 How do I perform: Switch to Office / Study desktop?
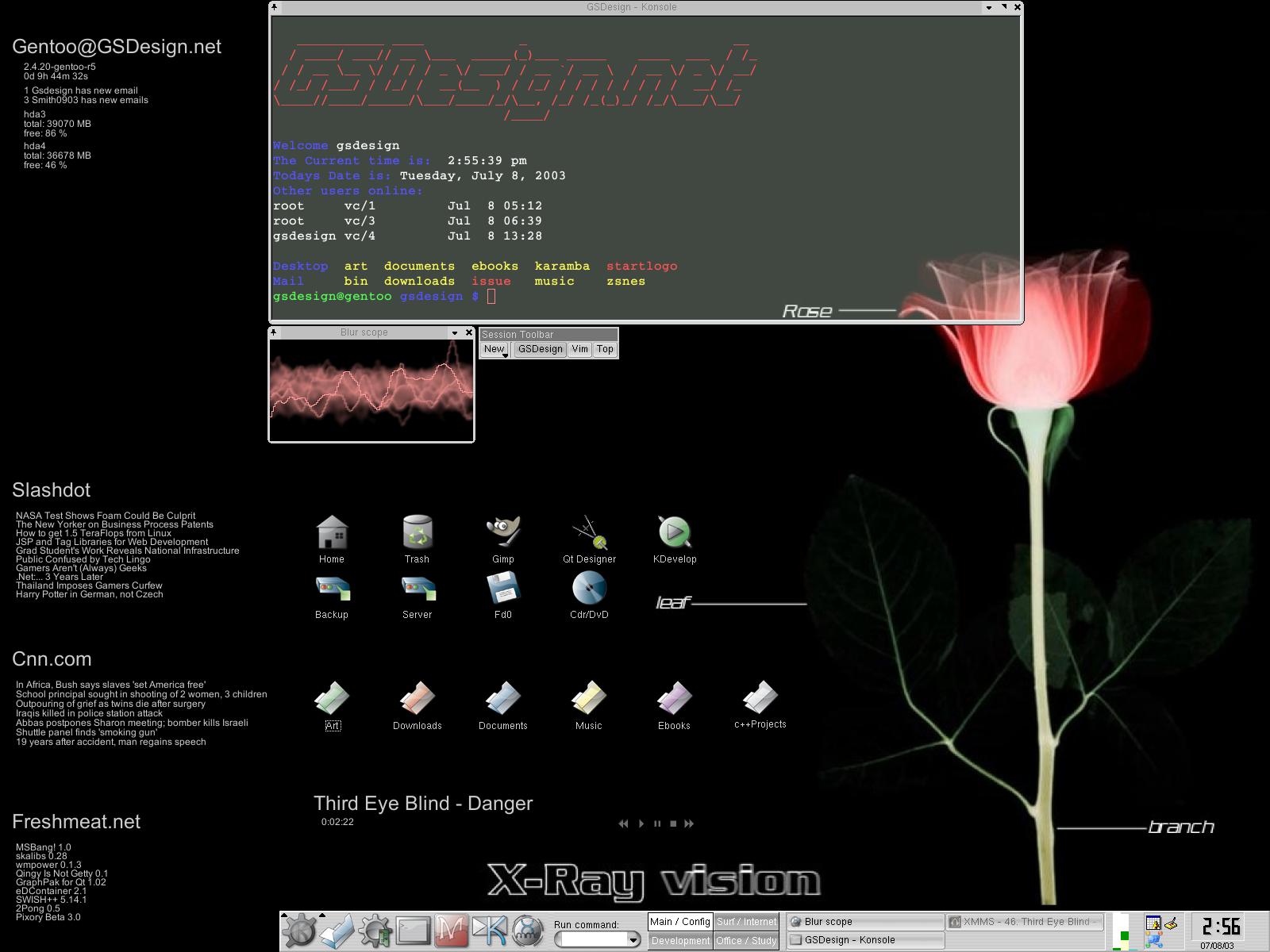[x=746, y=941]
